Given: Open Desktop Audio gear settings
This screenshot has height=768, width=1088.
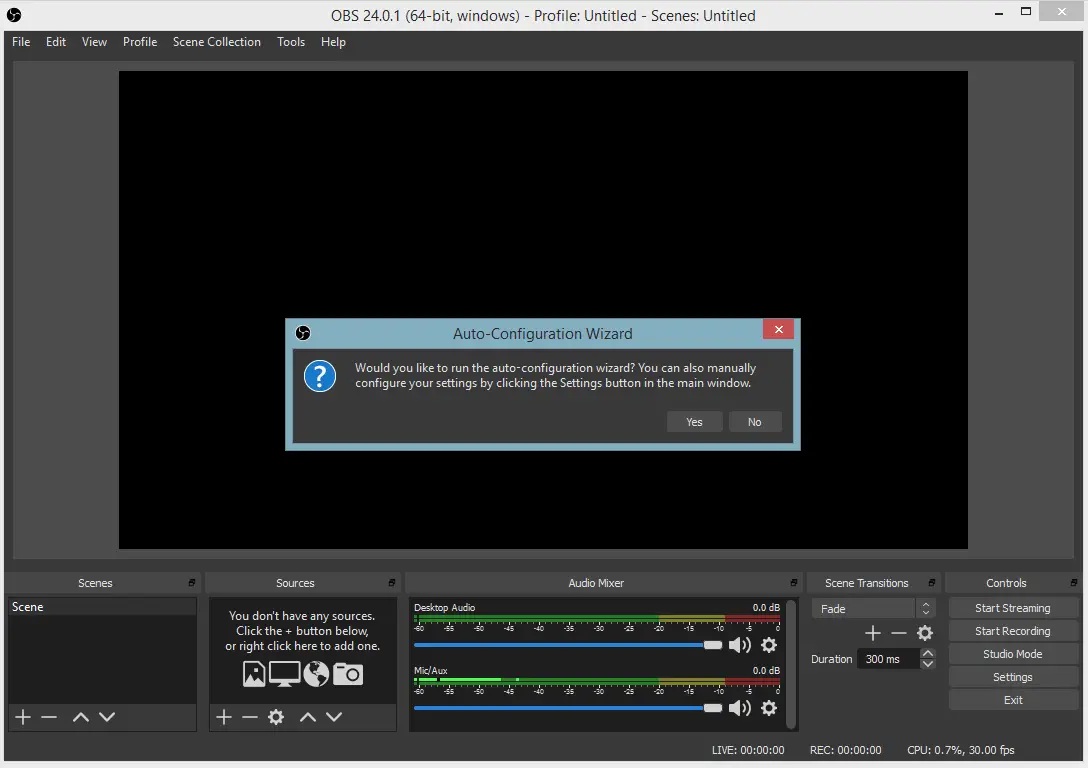Looking at the screenshot, I should (769, 645).
